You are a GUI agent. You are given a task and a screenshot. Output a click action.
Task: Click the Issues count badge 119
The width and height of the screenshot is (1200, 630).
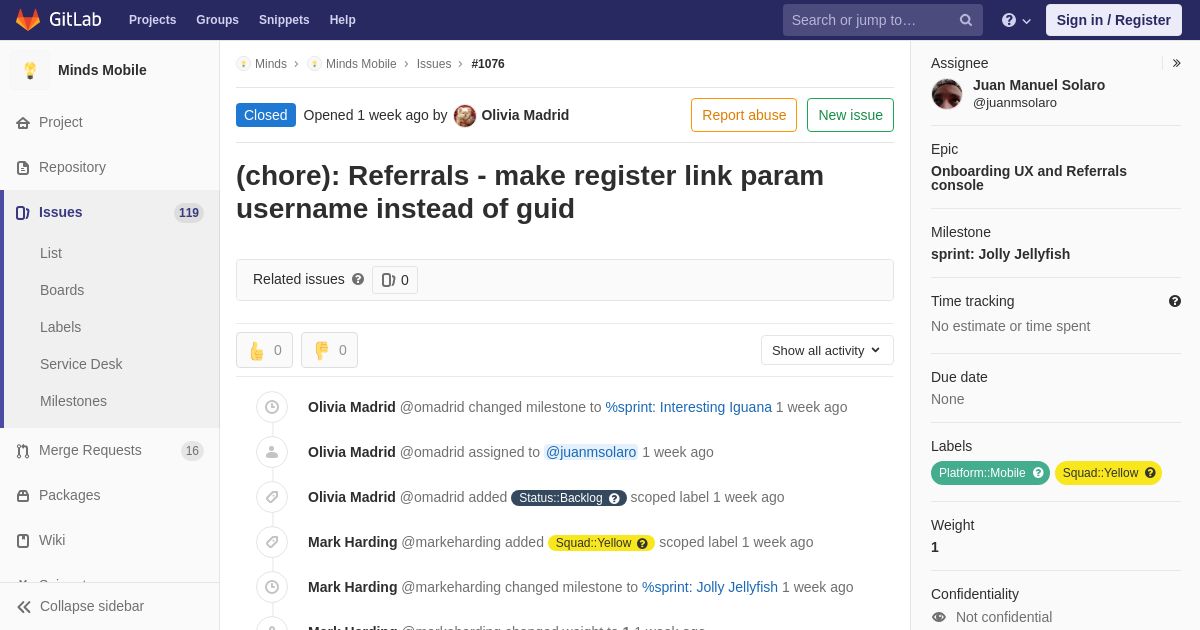(x=189, y=213)
